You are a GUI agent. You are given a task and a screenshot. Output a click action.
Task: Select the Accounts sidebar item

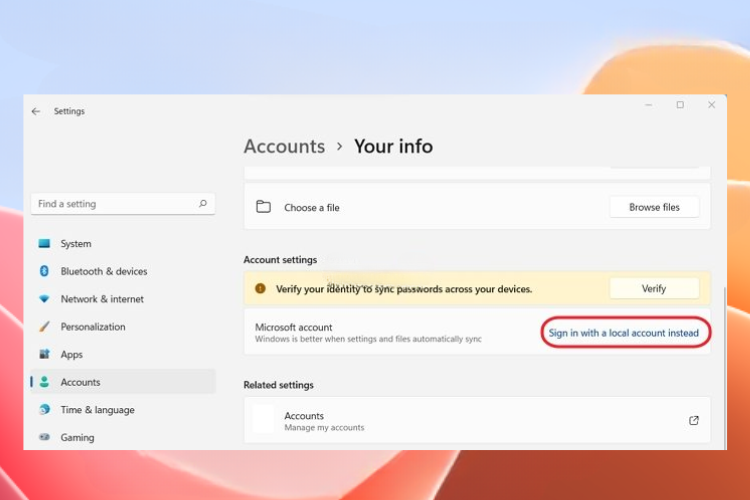(123, 382)
